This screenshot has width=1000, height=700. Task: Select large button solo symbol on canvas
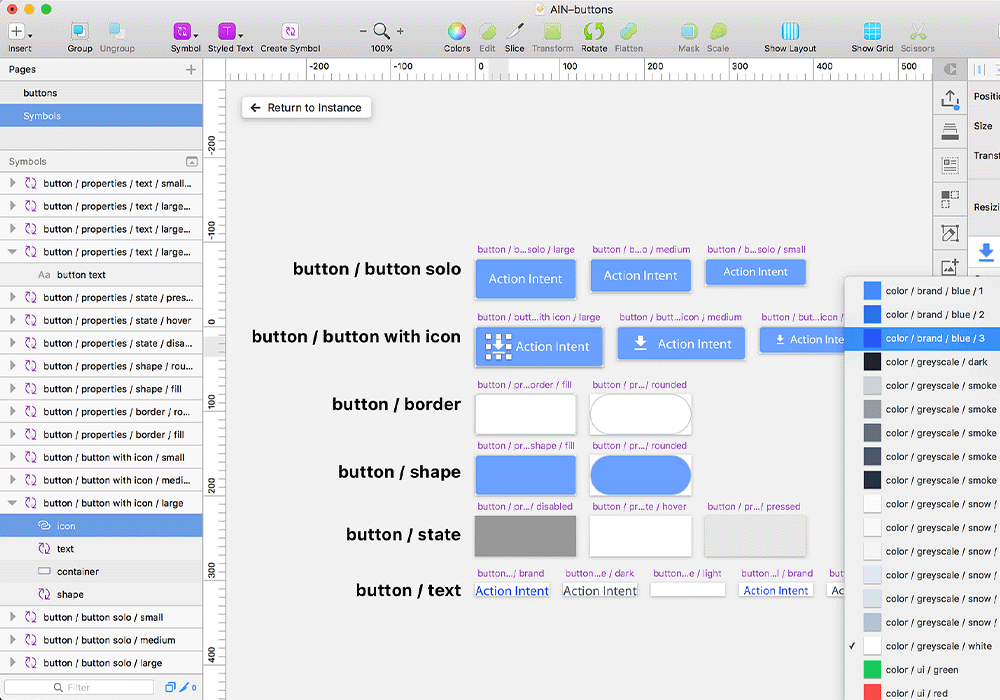pyautogui.click(x=526, y=279)
